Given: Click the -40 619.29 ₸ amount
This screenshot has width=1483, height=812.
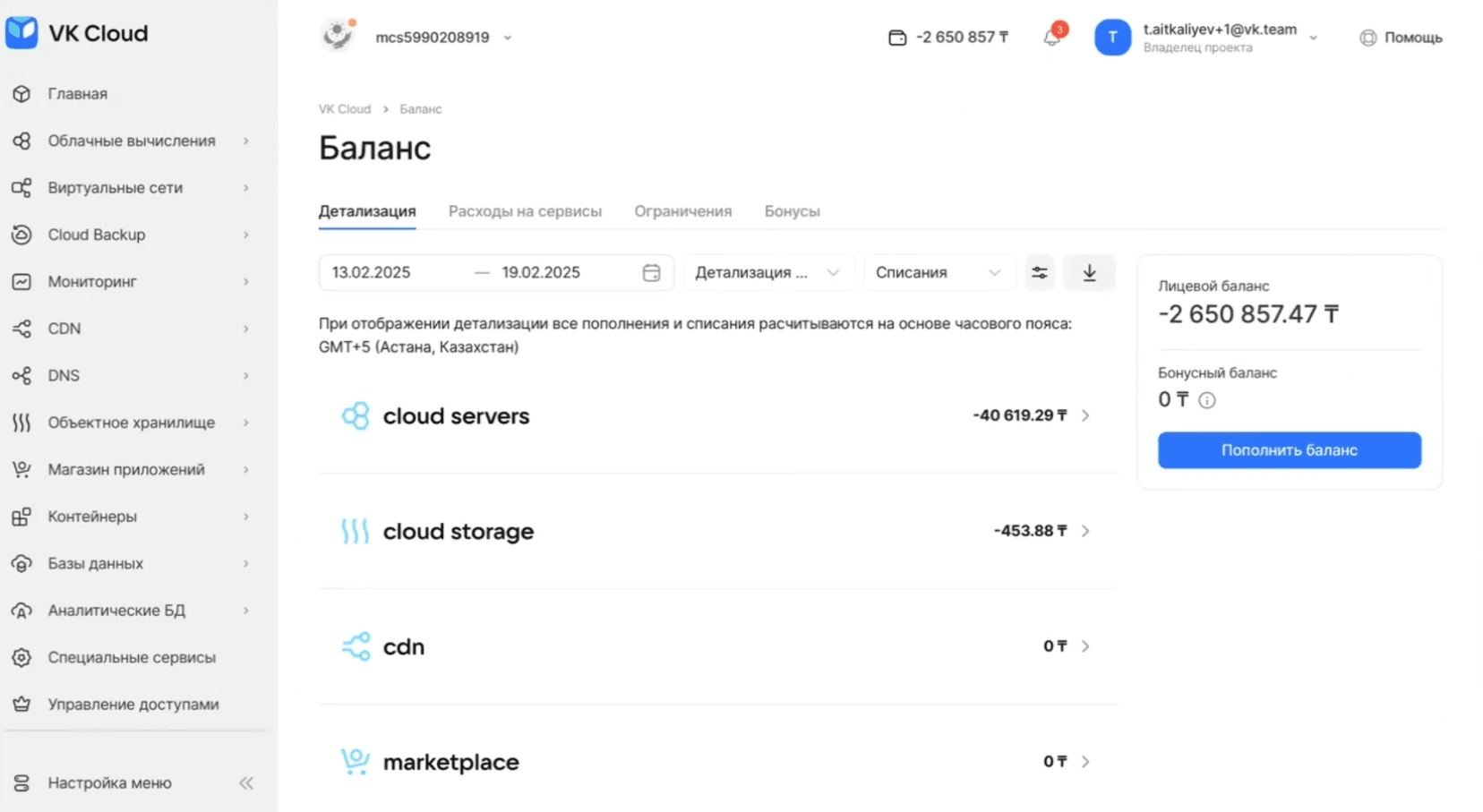Looking at the screenshot, I should (x=1020, y=415).
